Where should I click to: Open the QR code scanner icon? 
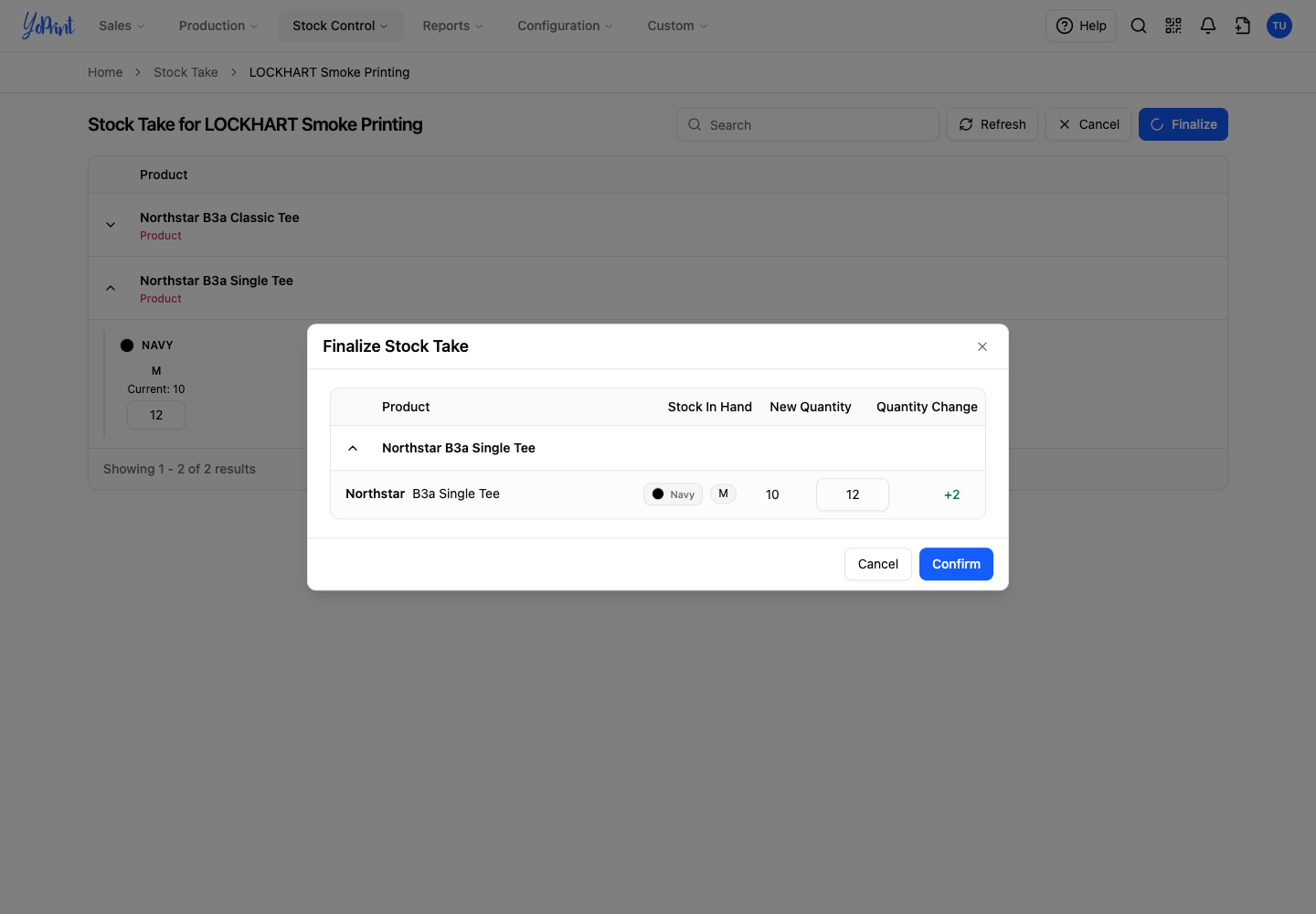tap(1173, 26)
